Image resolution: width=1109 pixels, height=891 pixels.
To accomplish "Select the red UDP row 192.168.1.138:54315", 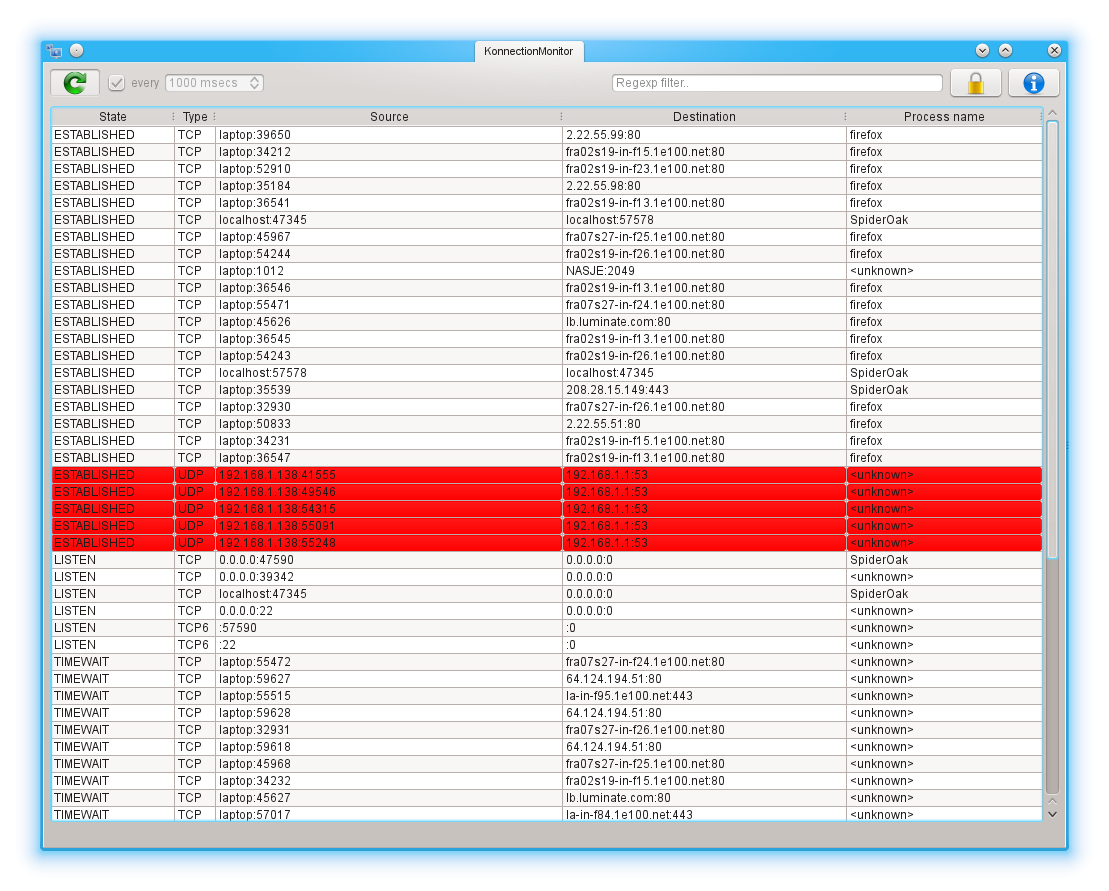I will pyautogui.click(x=547, y=508).
